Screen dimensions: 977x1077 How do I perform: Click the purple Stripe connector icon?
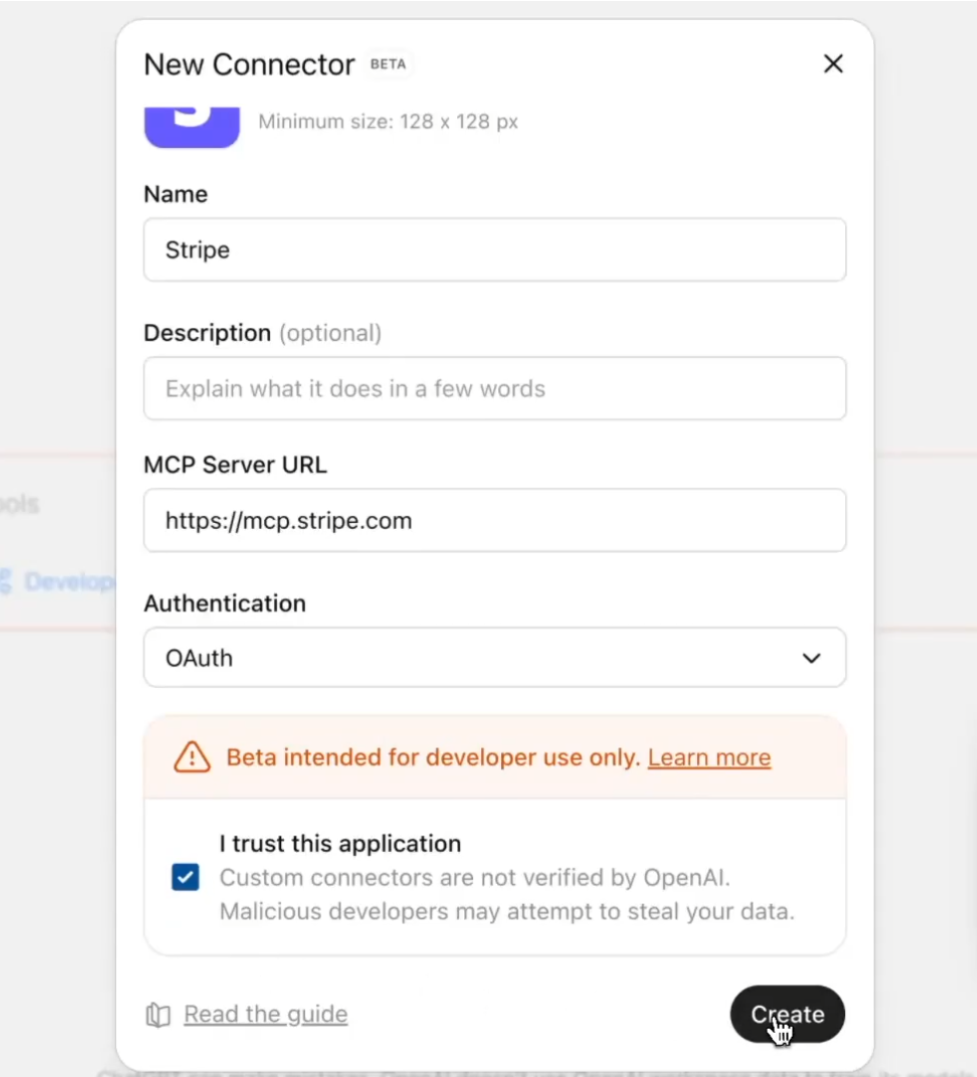pyautogui.click(x=192, y=127)
